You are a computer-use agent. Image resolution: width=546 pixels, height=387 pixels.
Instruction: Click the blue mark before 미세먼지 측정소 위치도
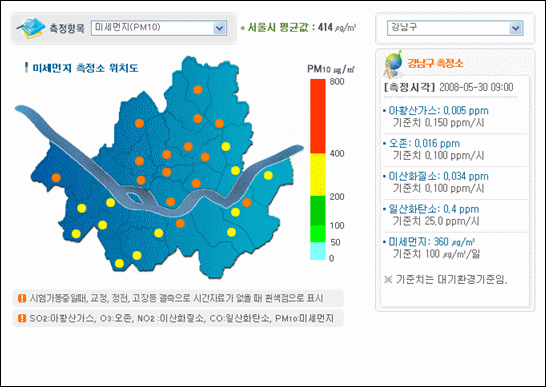pyautogui.click(x=26, y=68)
